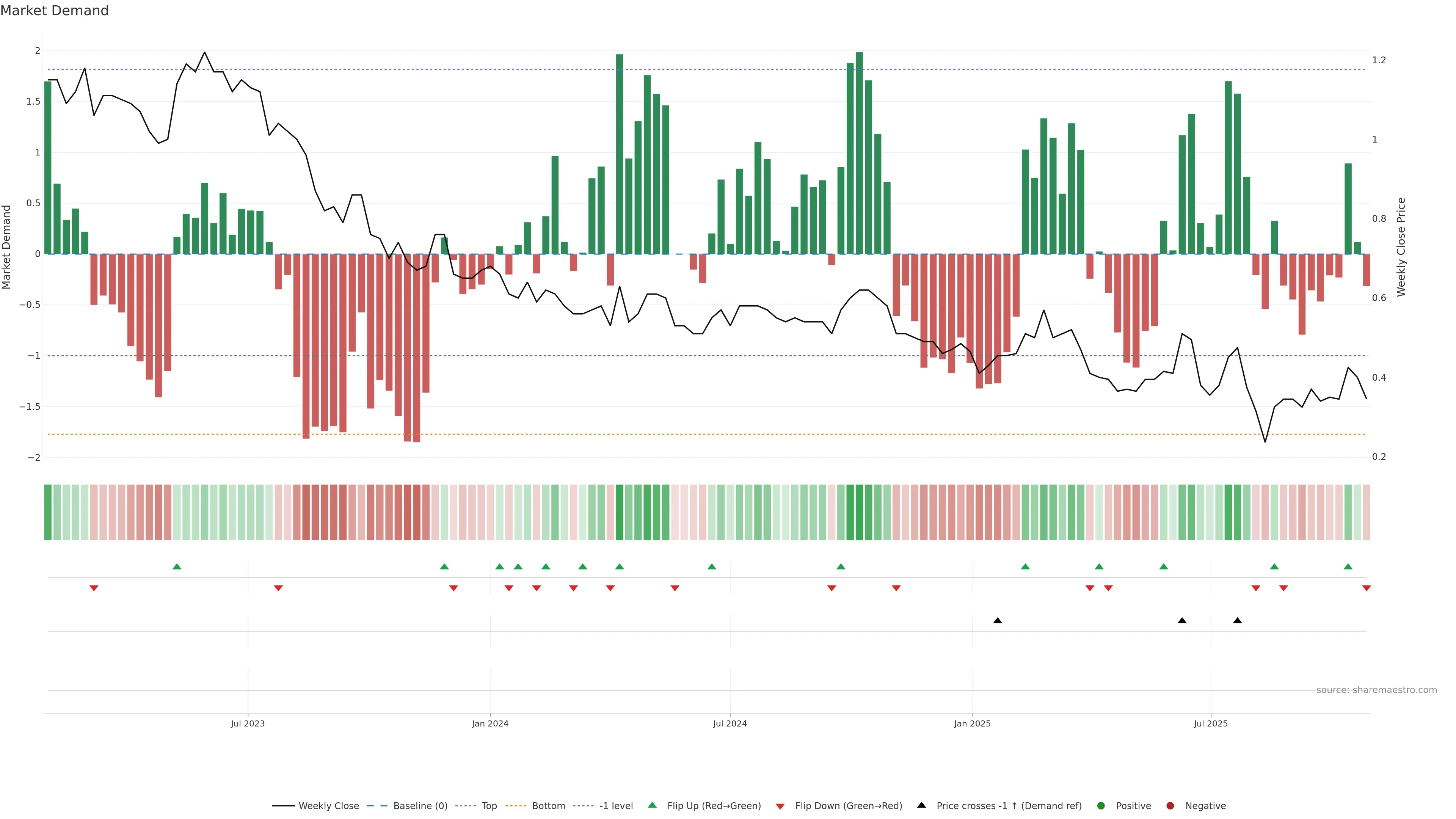Click the -1 level legend entry
1456x819 pixels.
(x=615, y=806)
